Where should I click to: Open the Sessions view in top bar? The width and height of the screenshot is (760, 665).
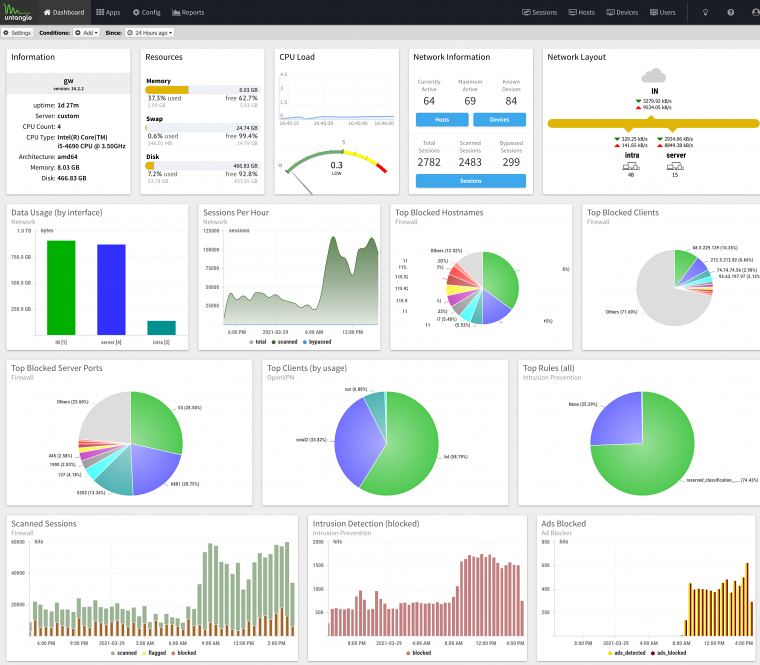pos(539,12)
